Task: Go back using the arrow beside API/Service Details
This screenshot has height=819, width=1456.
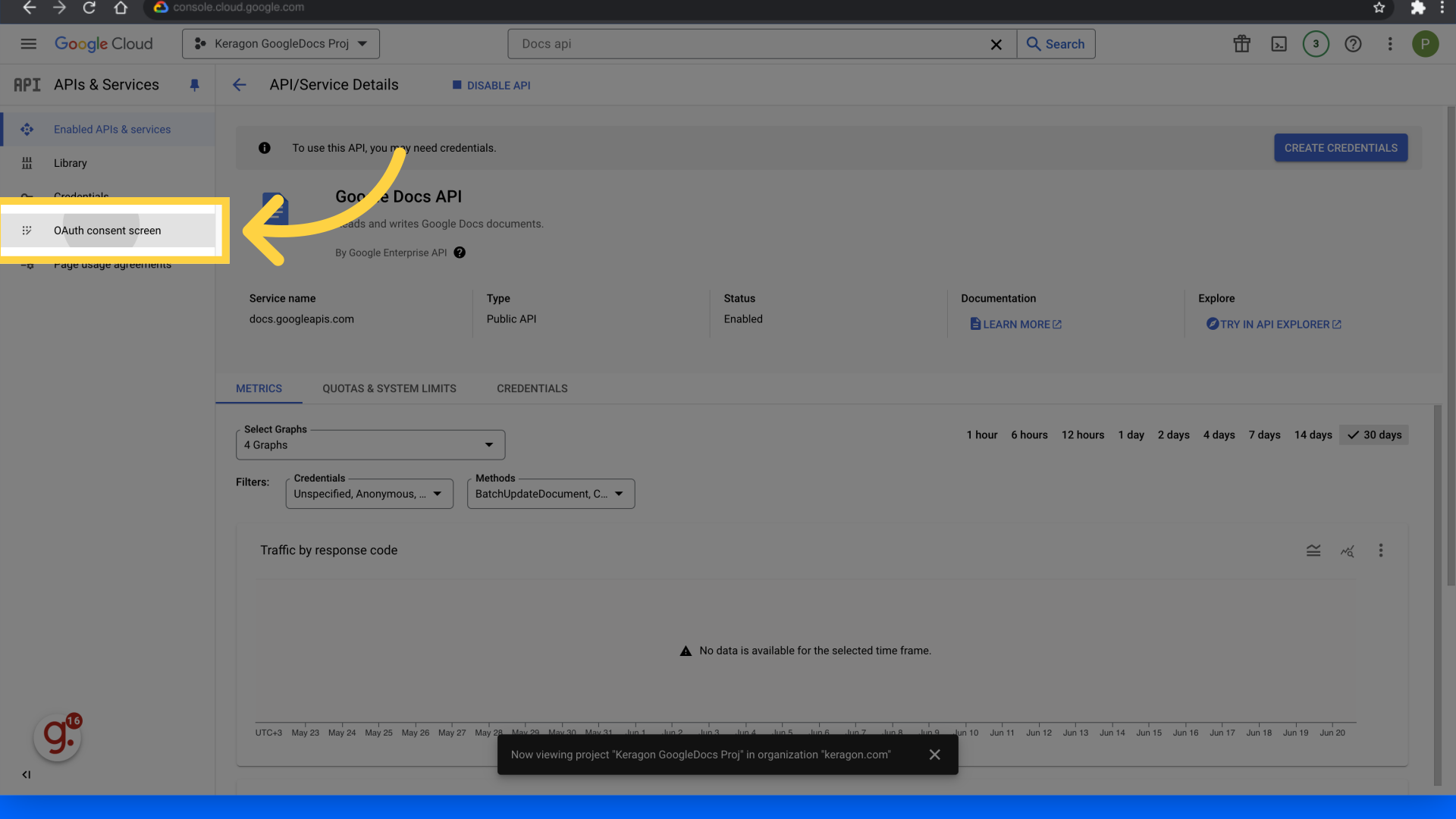Action: pos(240,85)
